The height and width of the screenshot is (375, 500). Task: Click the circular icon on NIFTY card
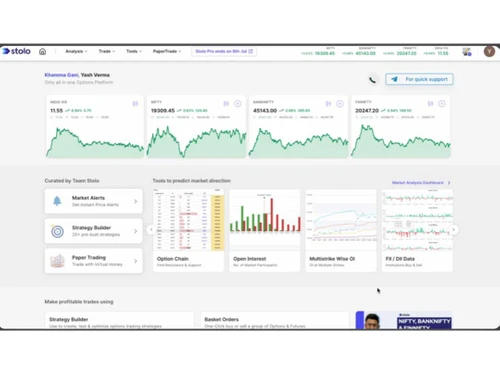click(x=237, y=104)
